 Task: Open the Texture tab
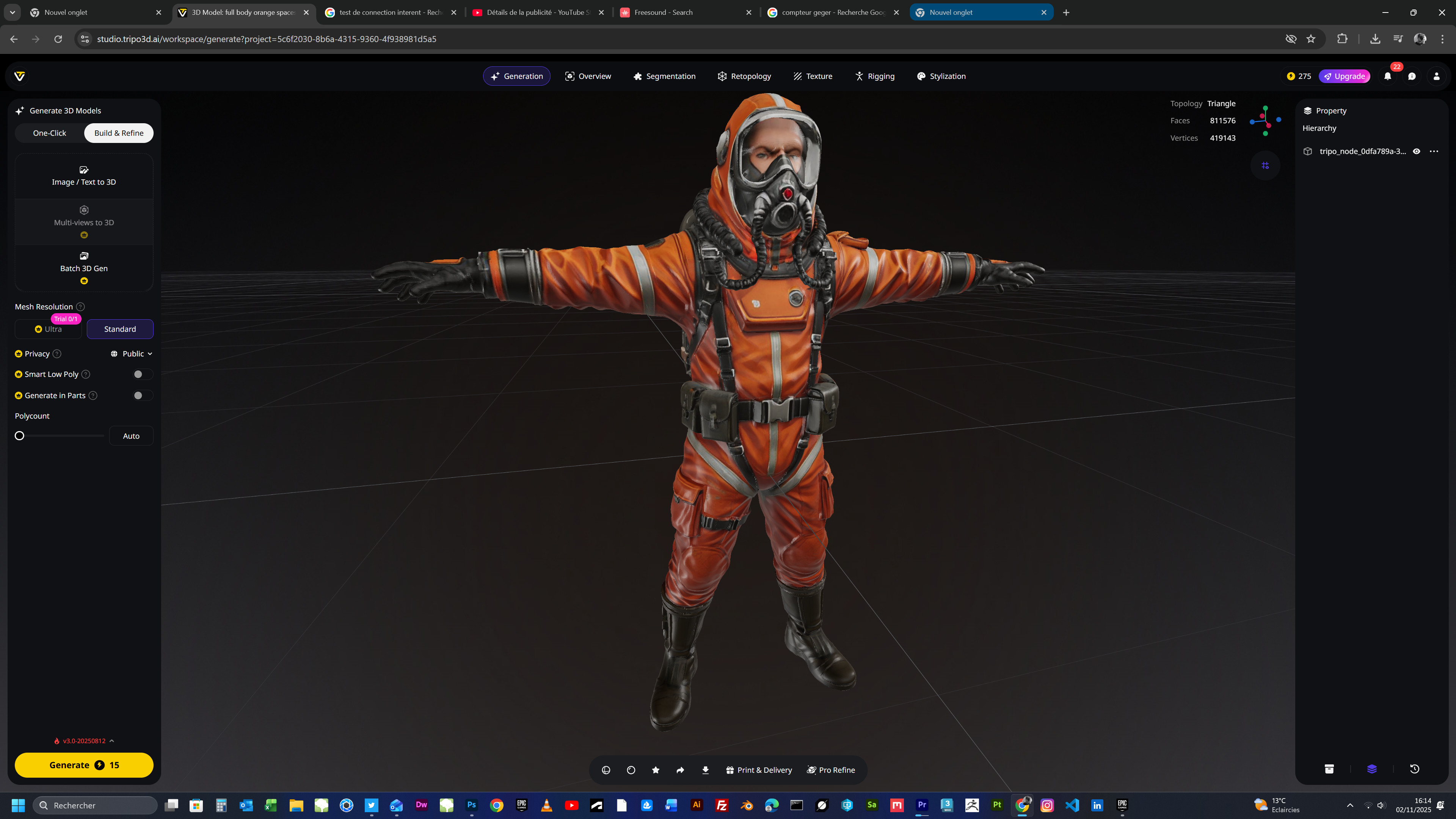point(812,76)
